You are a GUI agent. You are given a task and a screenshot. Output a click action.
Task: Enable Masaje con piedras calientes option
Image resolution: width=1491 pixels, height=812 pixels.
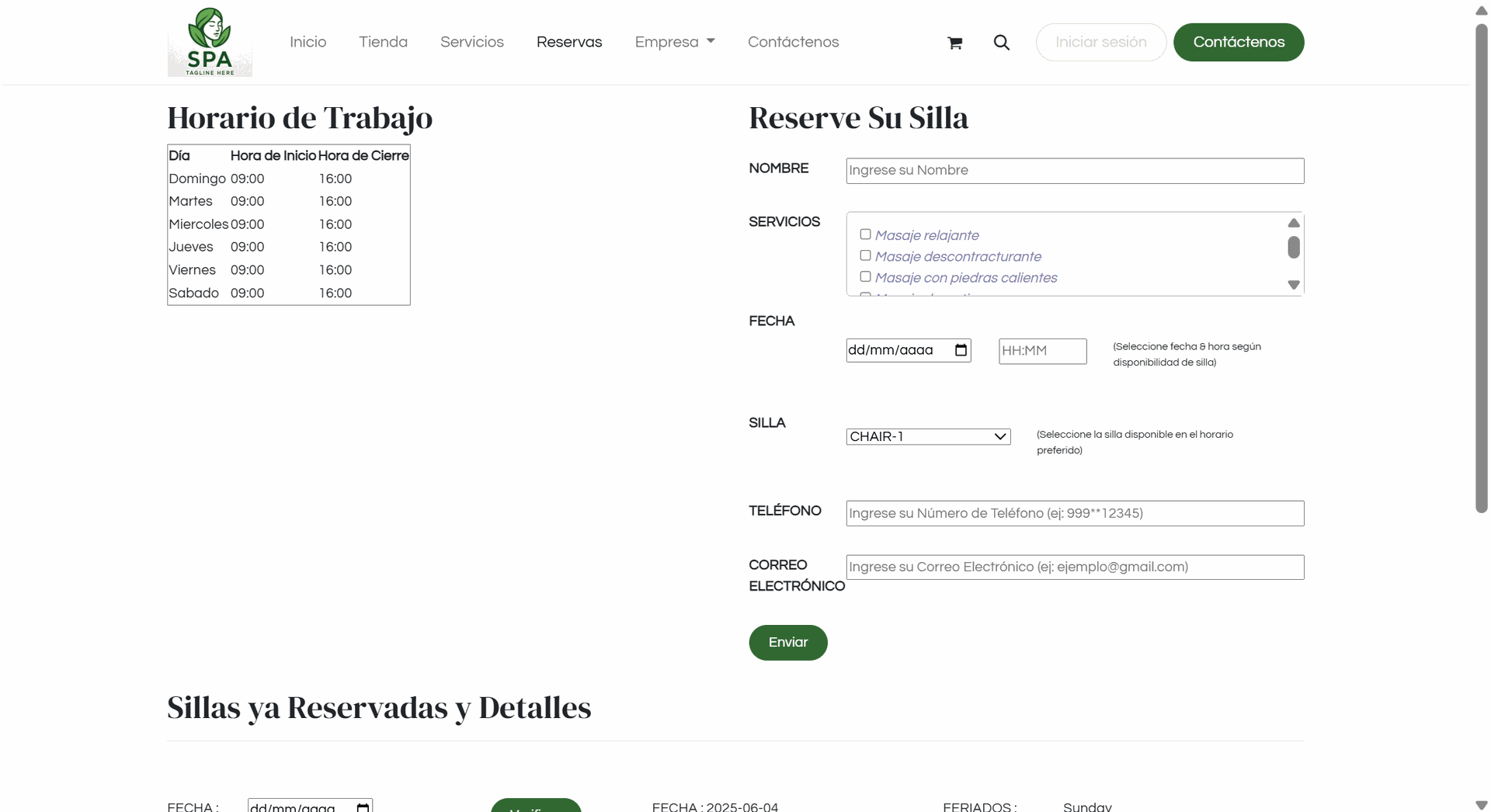click(x=865, y=276)
